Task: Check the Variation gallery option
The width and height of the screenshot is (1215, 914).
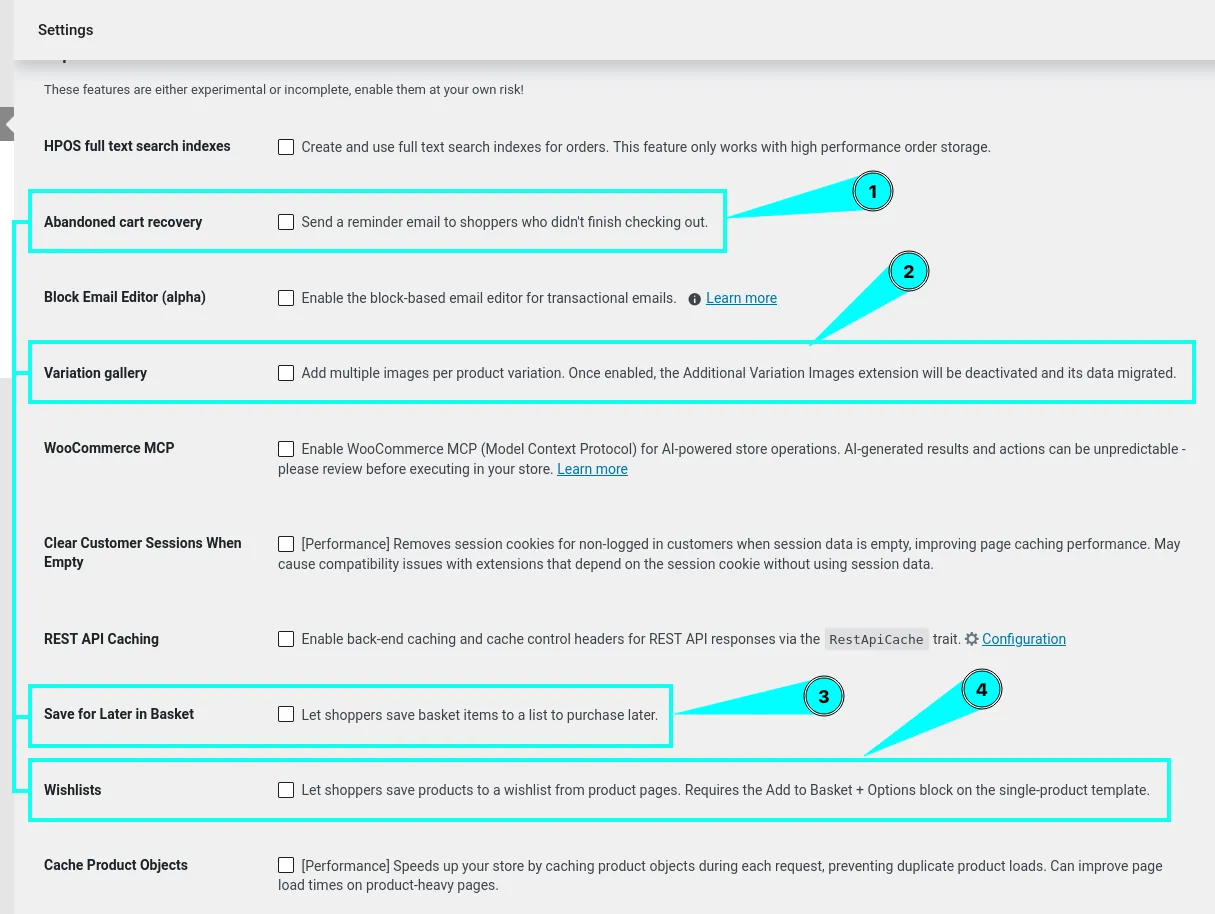Action: 286,373
